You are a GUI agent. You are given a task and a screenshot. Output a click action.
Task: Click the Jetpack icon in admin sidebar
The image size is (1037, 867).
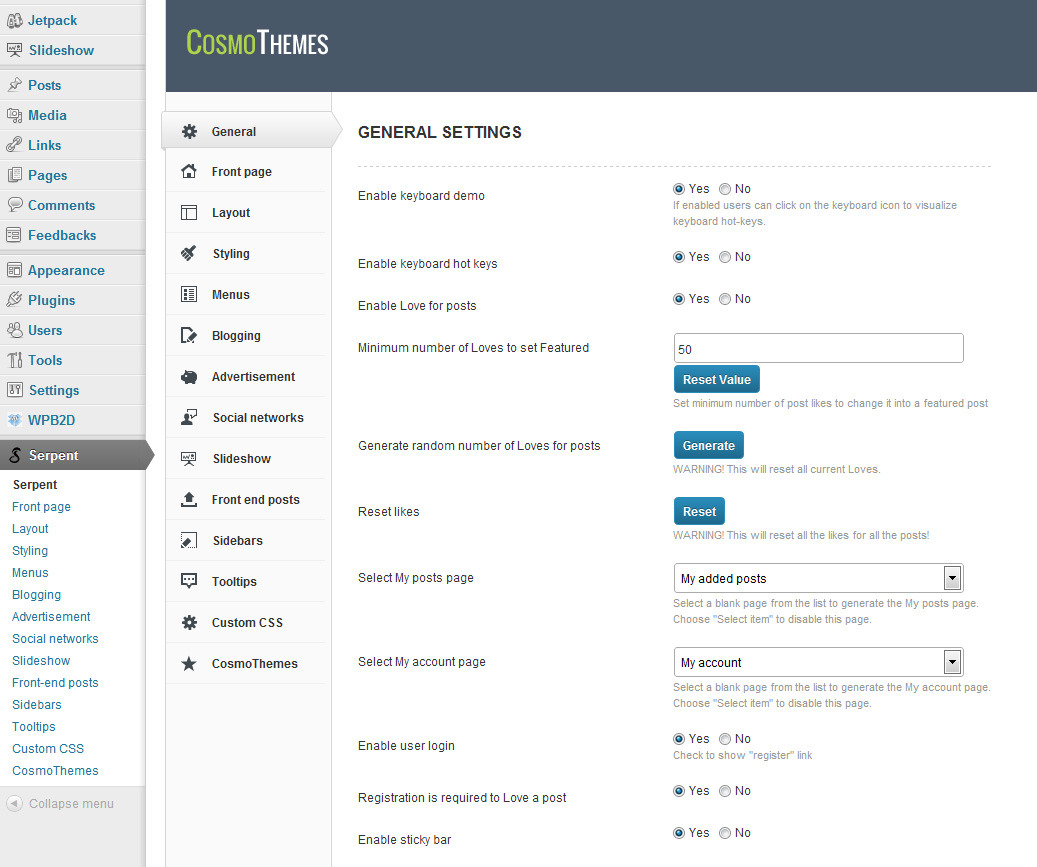pos(15,21)
